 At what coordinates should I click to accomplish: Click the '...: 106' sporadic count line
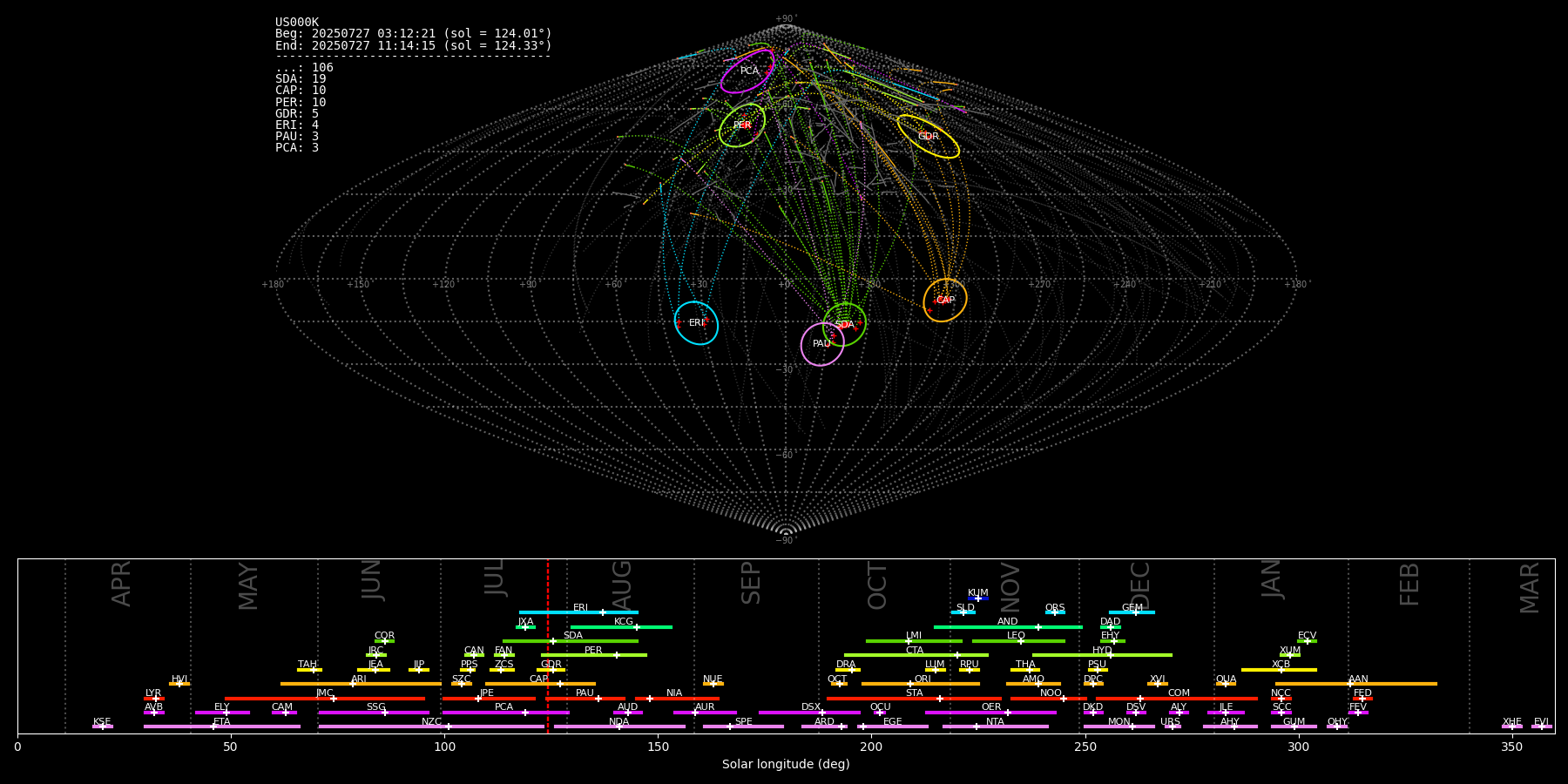click(304, 68)
